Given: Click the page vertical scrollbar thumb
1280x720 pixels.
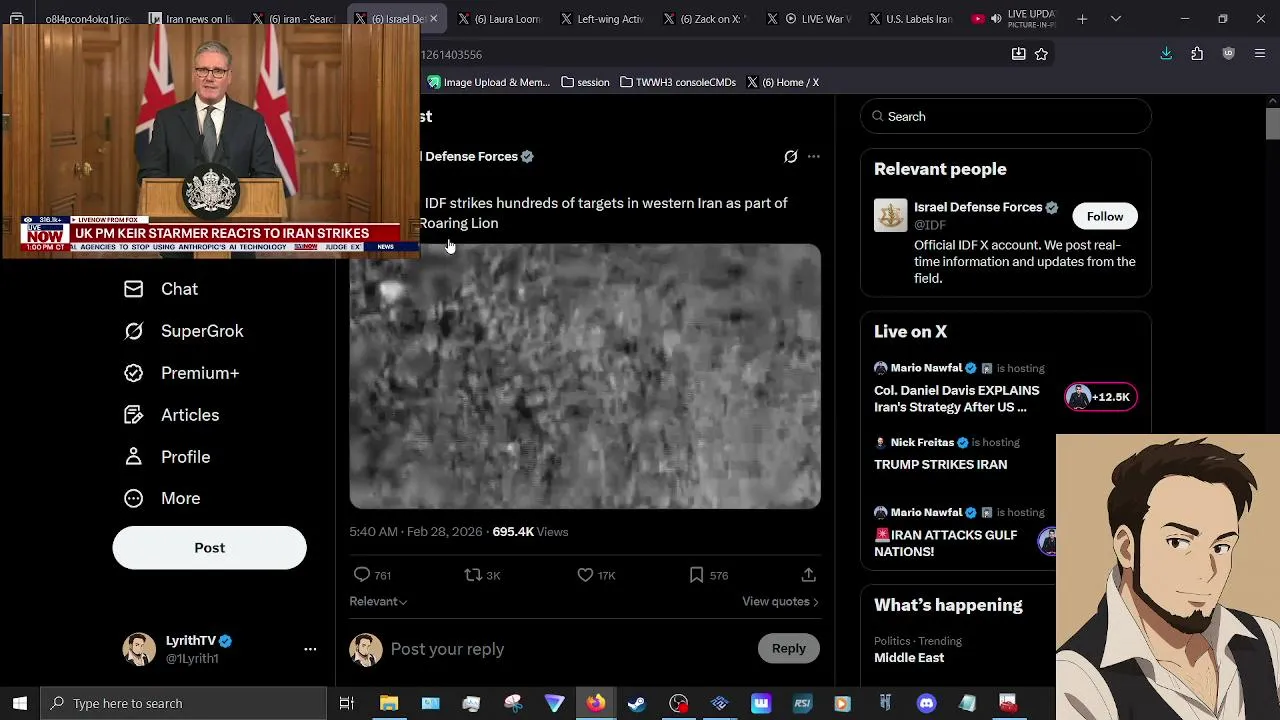Looking at the screenshot, I should point(1272,122).
